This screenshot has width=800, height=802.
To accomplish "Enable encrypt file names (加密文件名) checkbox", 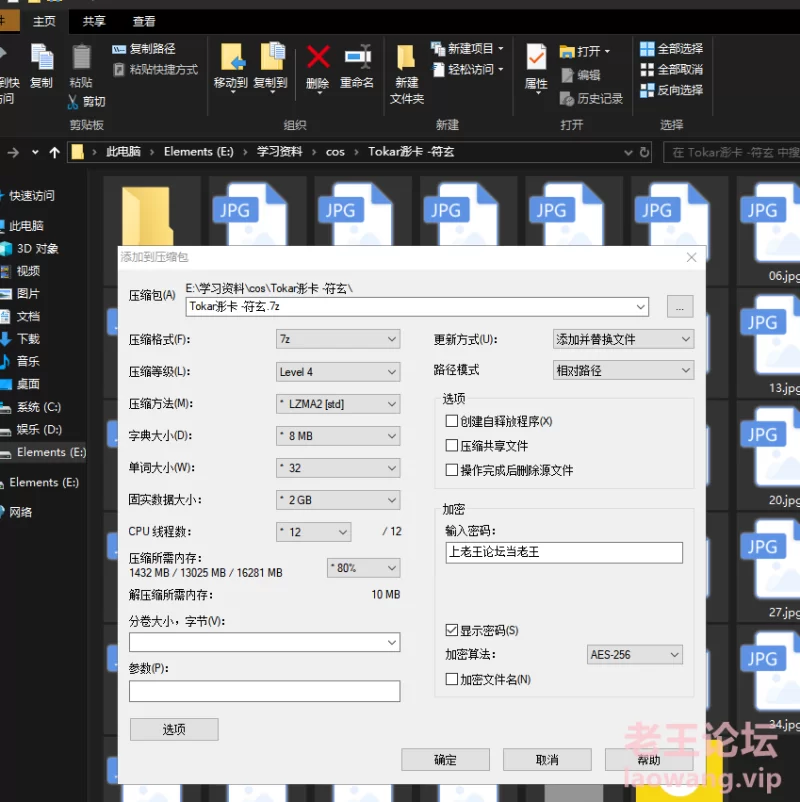I will click(452, 680).
